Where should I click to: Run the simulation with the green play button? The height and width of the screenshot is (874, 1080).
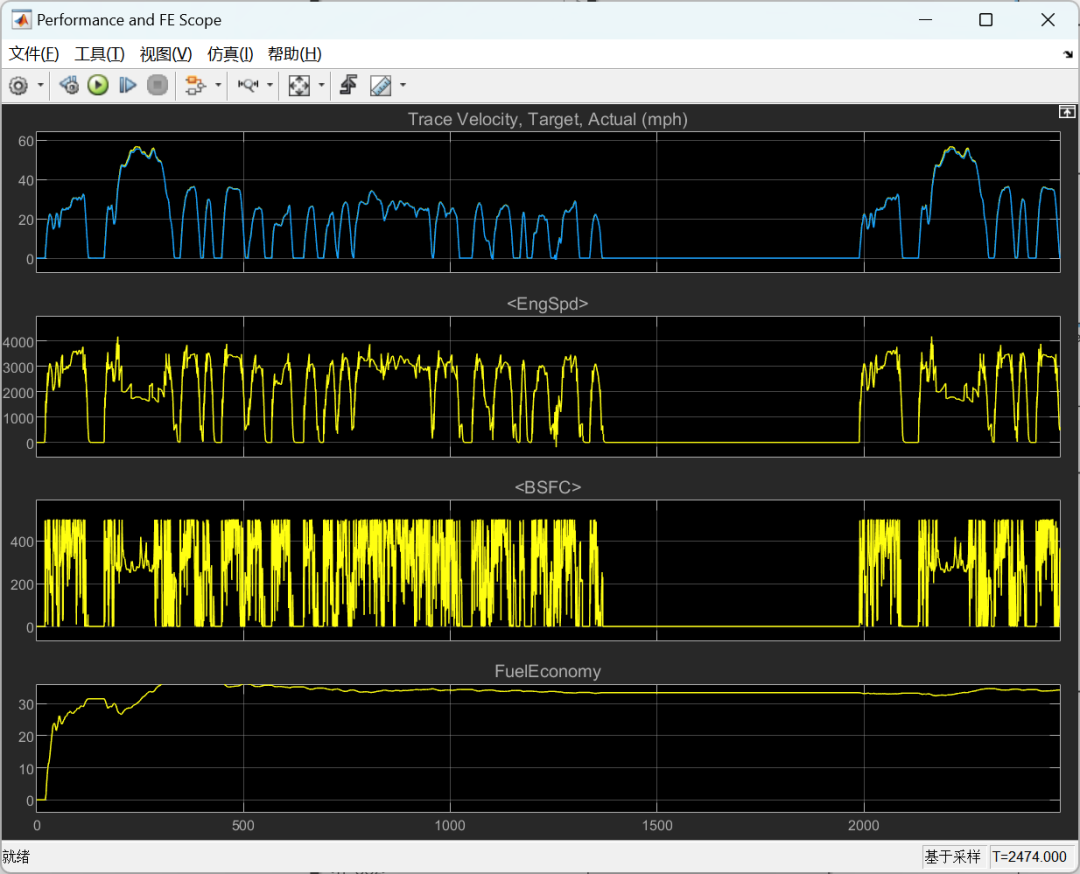point(98,85)
